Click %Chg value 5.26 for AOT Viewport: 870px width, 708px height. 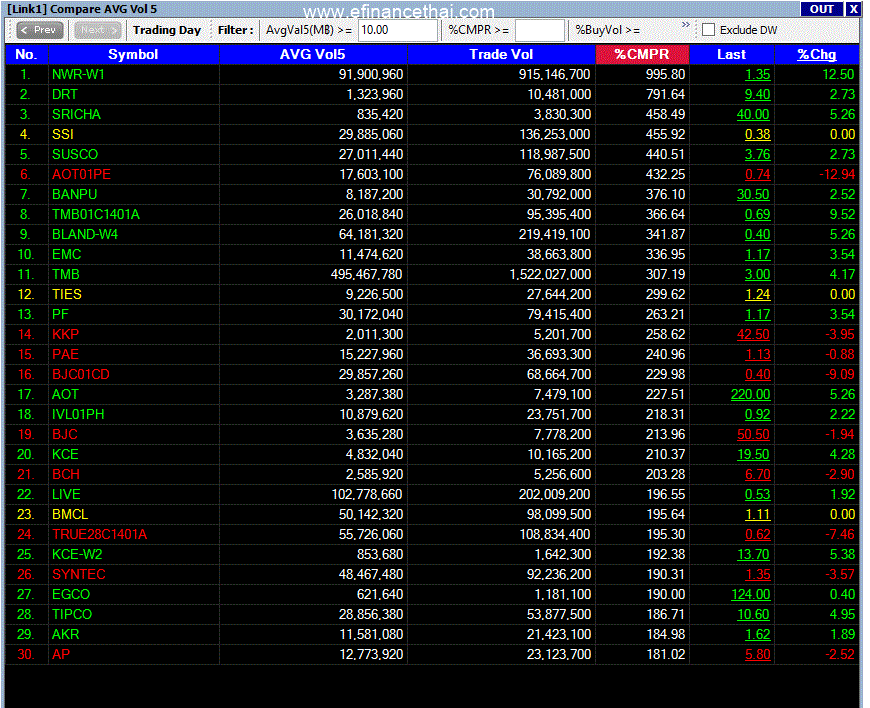click(842, 394)
